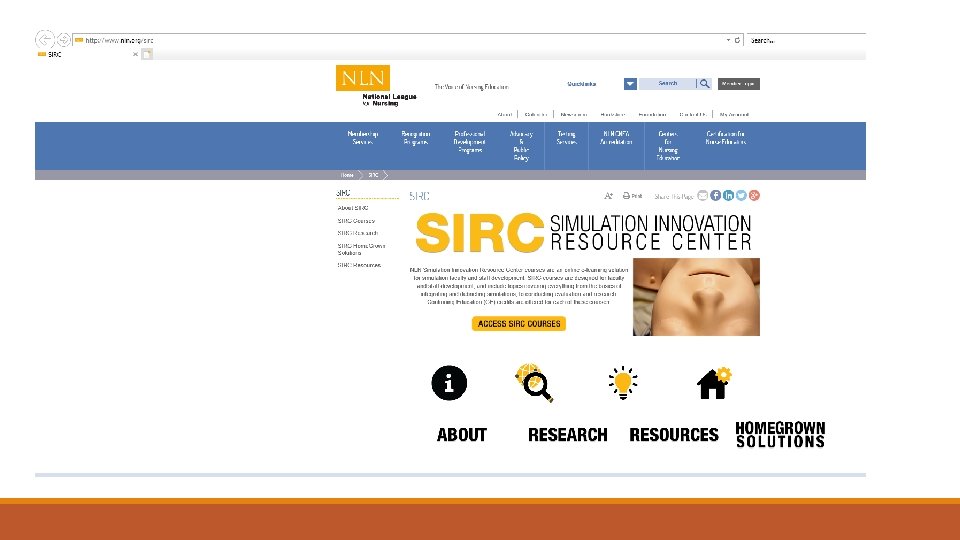The width and height of the screenshot is (960, 540).
Task: Click the RESEARCH label
Action: point(568,435)
